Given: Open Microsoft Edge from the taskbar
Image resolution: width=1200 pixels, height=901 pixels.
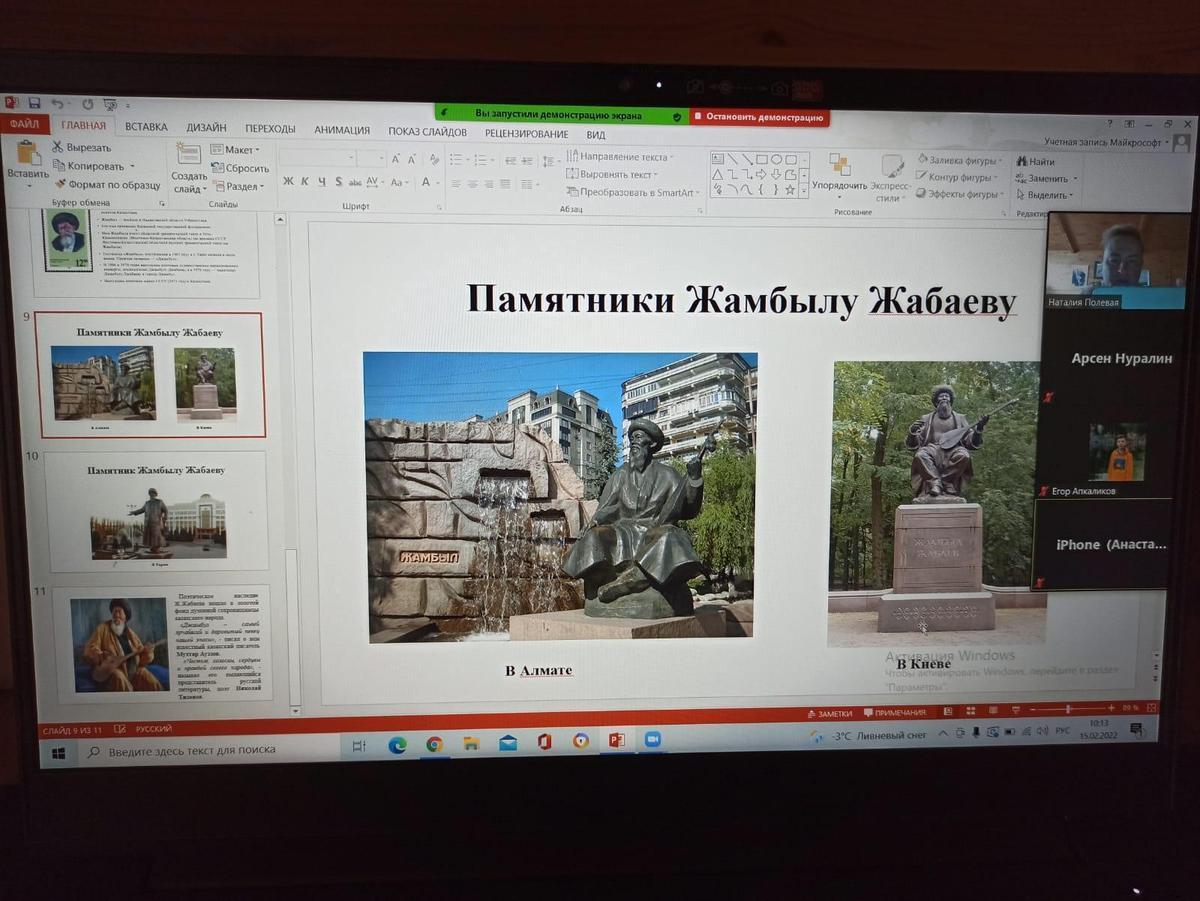Looking at the screenshot, I should (x=397, y=744).
